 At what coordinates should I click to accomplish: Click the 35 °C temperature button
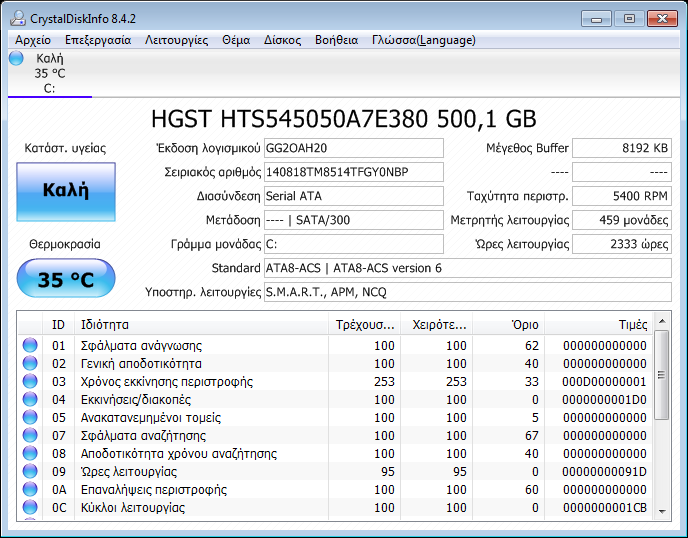(x=66, y=279)
